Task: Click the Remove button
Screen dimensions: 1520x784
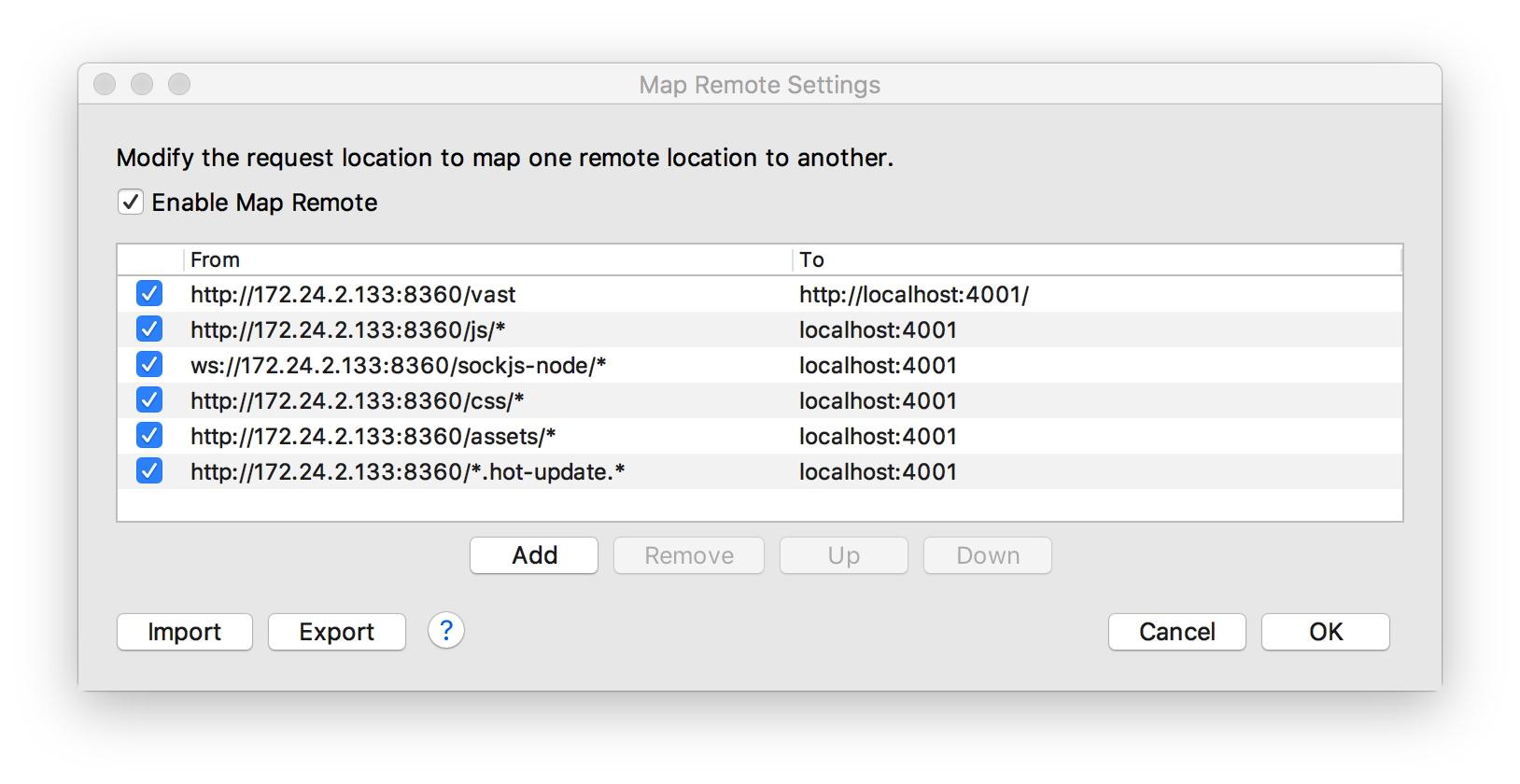Action: pos(688,555)
